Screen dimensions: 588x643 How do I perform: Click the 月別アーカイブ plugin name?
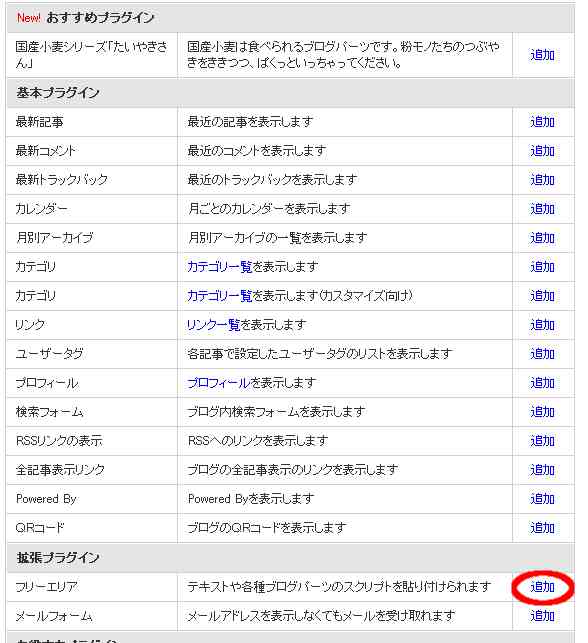pos(55,238)
